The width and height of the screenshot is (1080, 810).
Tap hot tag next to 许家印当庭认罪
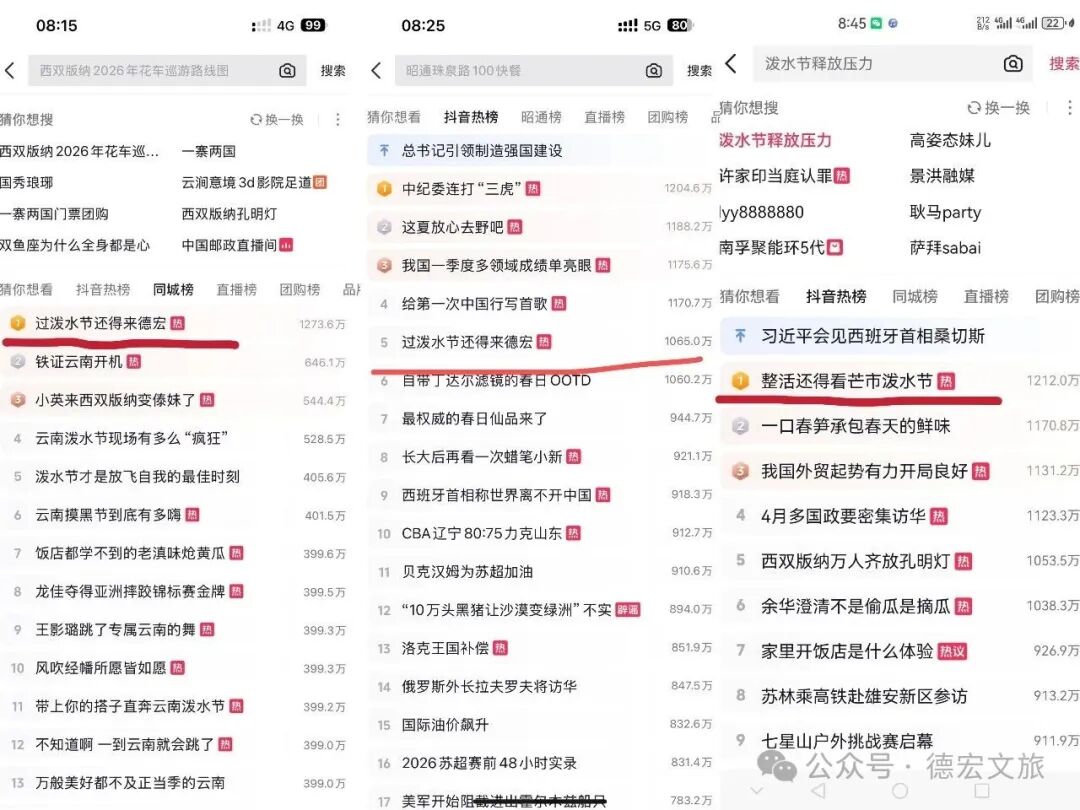(841, 176)
